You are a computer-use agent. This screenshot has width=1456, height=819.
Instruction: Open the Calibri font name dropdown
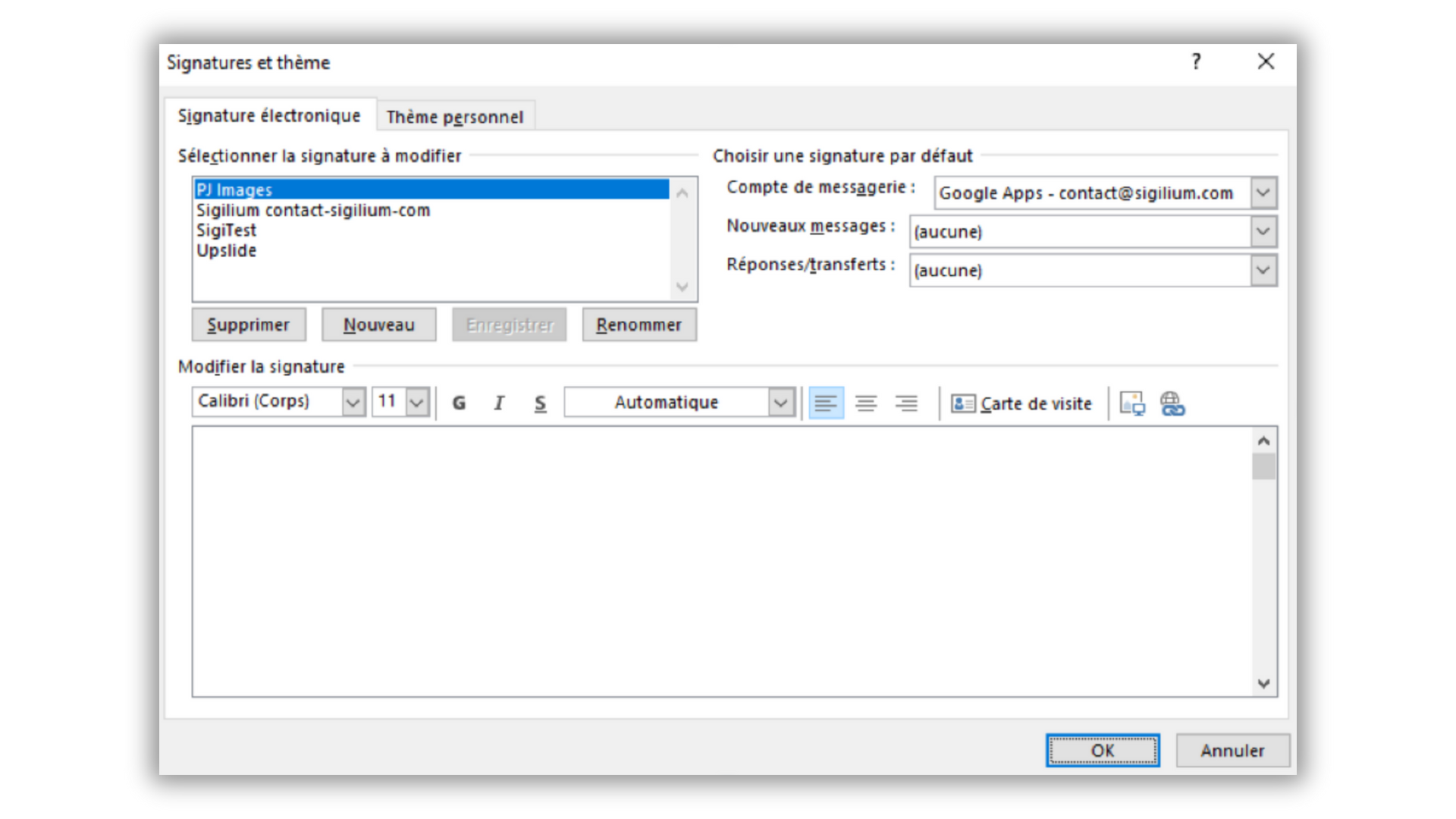click(x=353, y=402)
